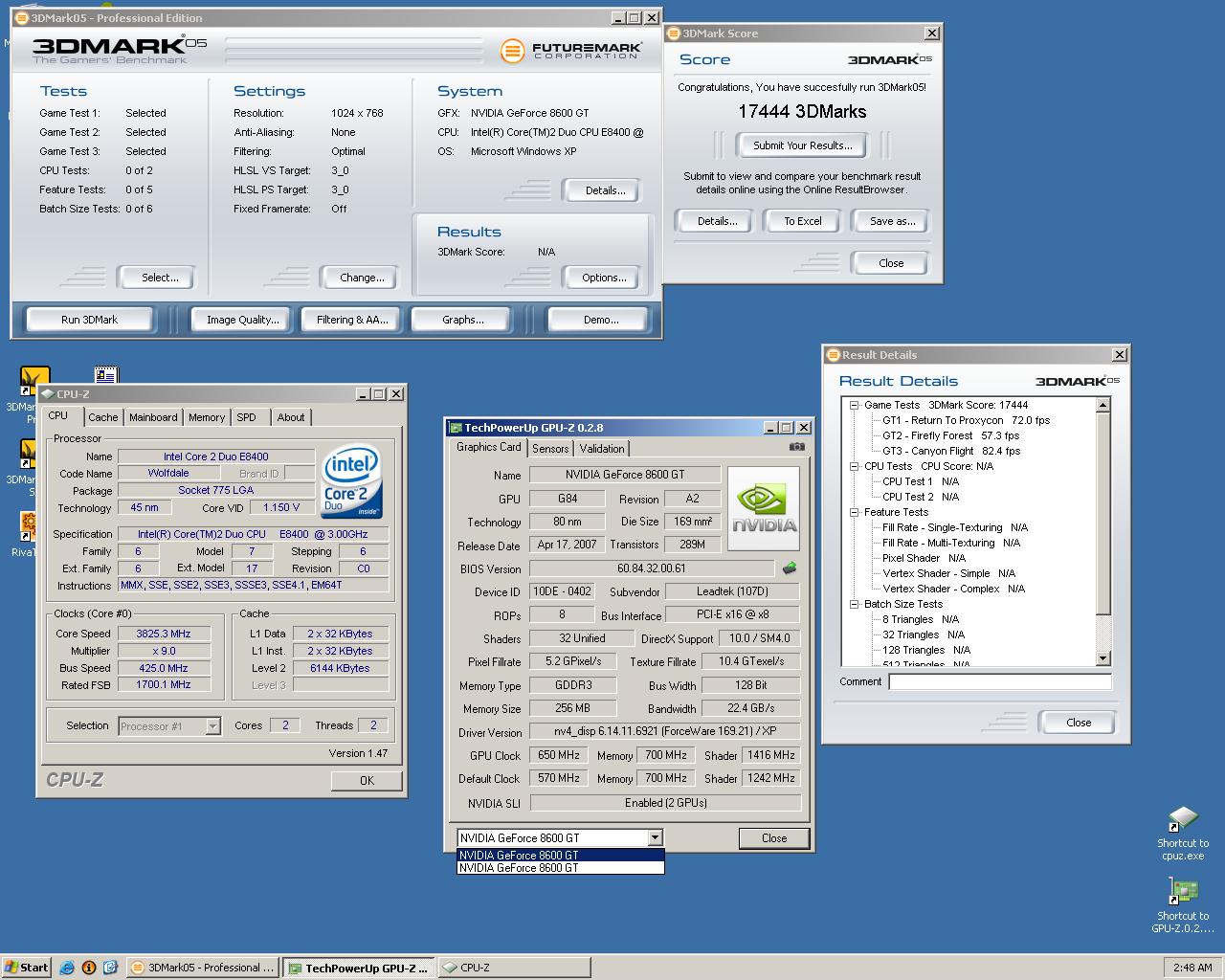Open the SPD tab in CPU-Z
Viewport: 1225px width, 980px height.
[x=247, y=417]
